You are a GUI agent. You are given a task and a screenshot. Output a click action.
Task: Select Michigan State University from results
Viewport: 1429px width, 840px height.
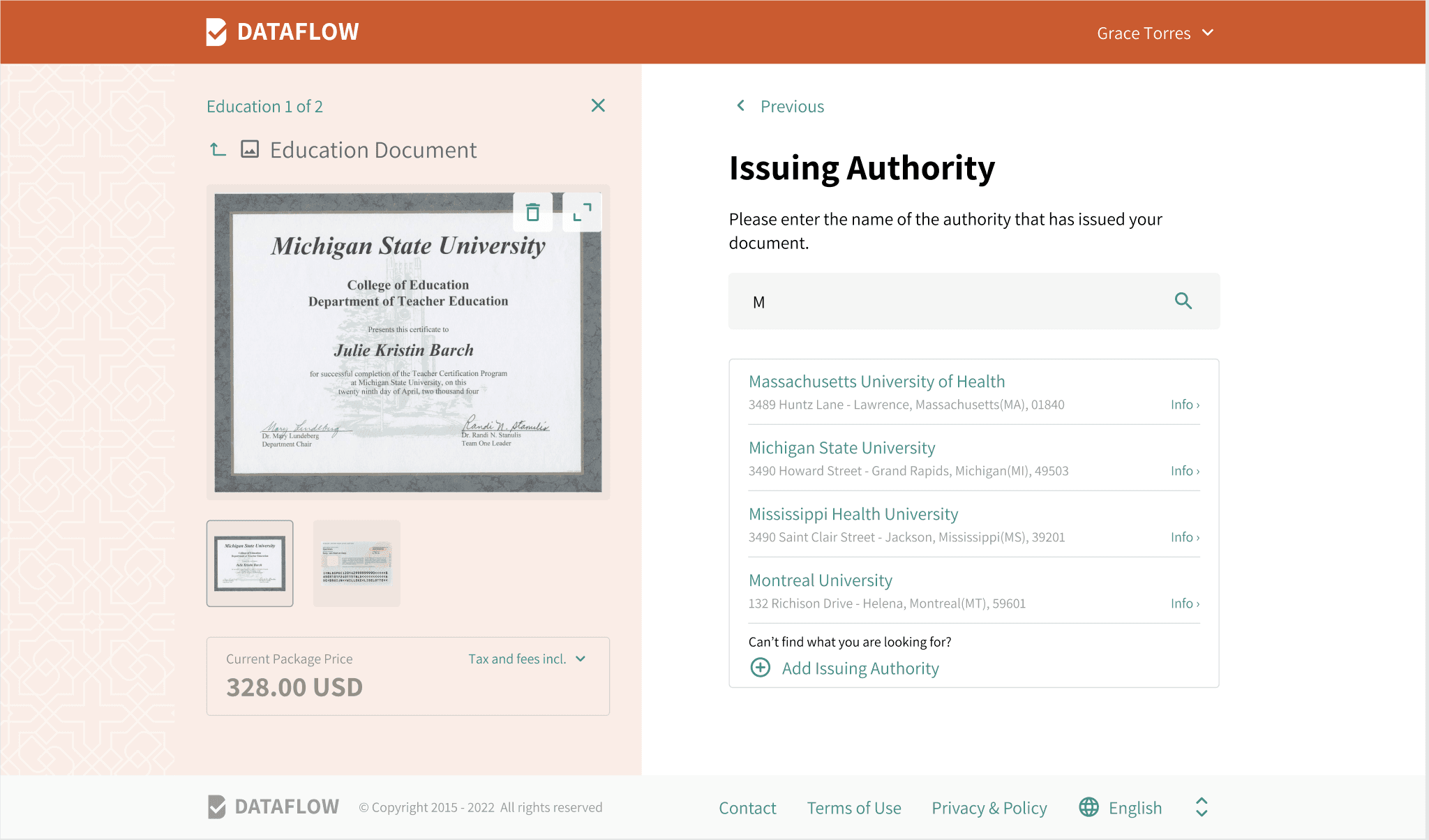pyautogui.click(x=841, y=448)
